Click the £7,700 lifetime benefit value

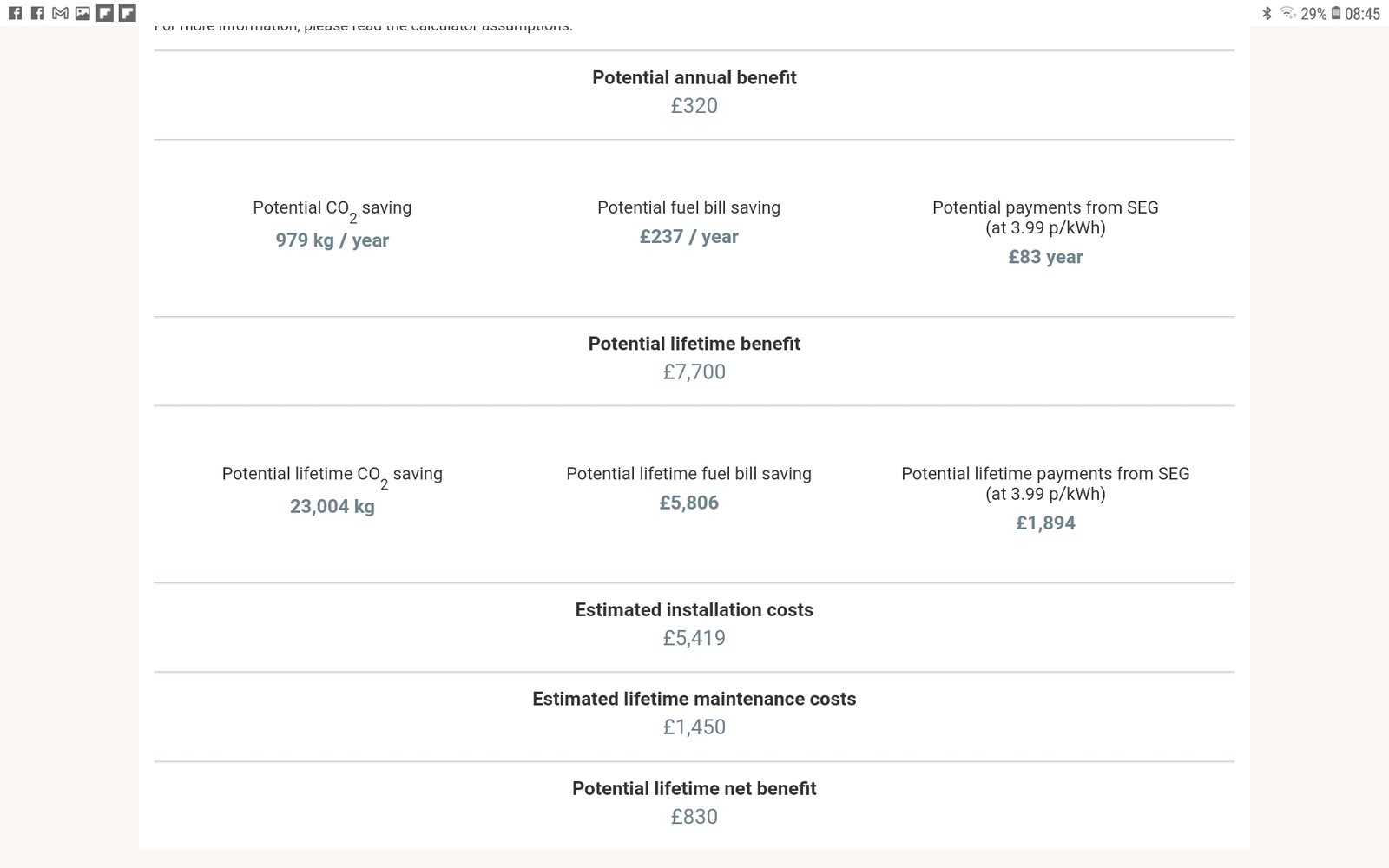click(694, 372)
